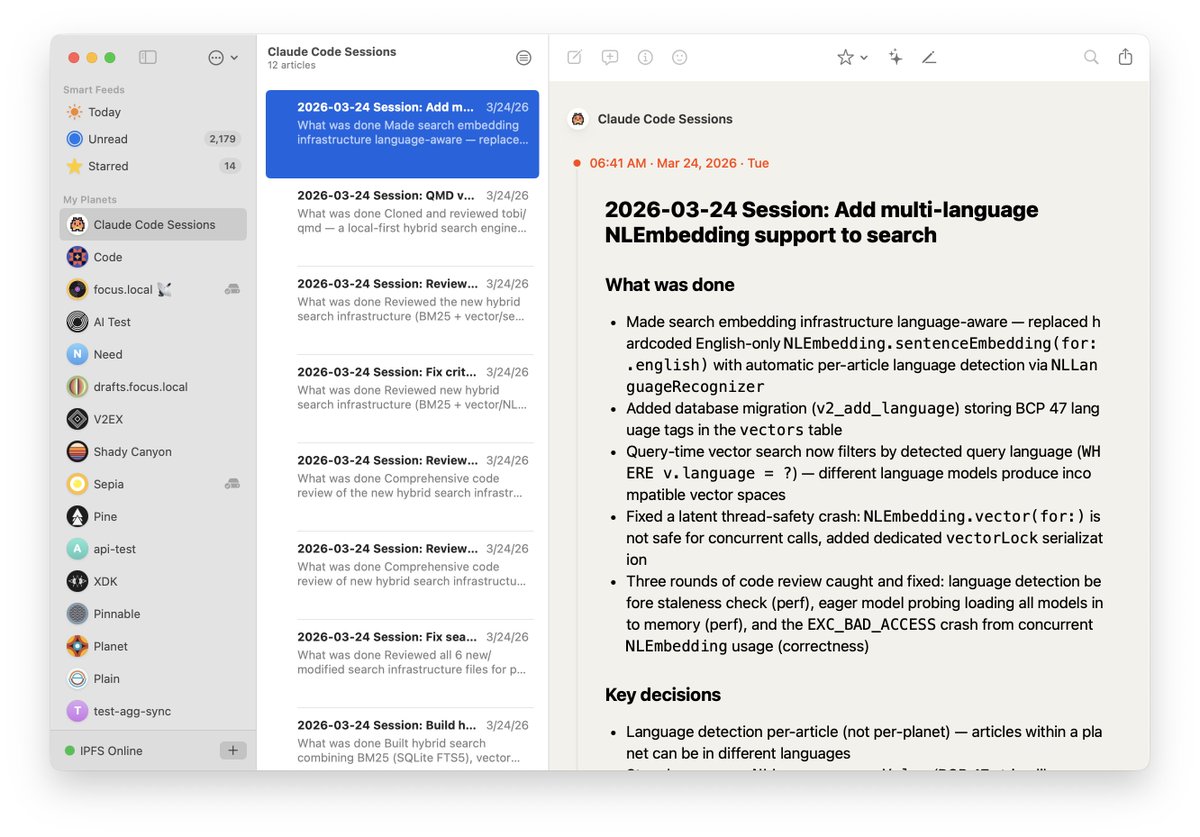
Task: Click the share icon in toolbar
Action: click(x=1125, y=58)
